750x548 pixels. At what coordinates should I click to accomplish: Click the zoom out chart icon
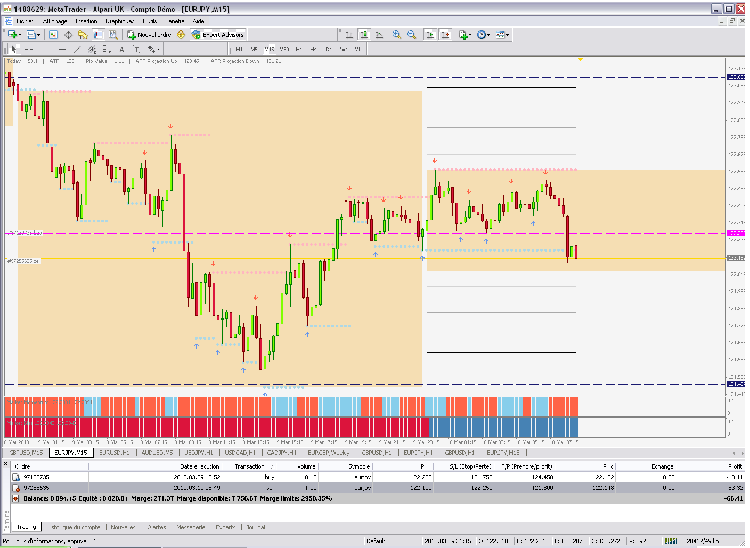(412, 34)
